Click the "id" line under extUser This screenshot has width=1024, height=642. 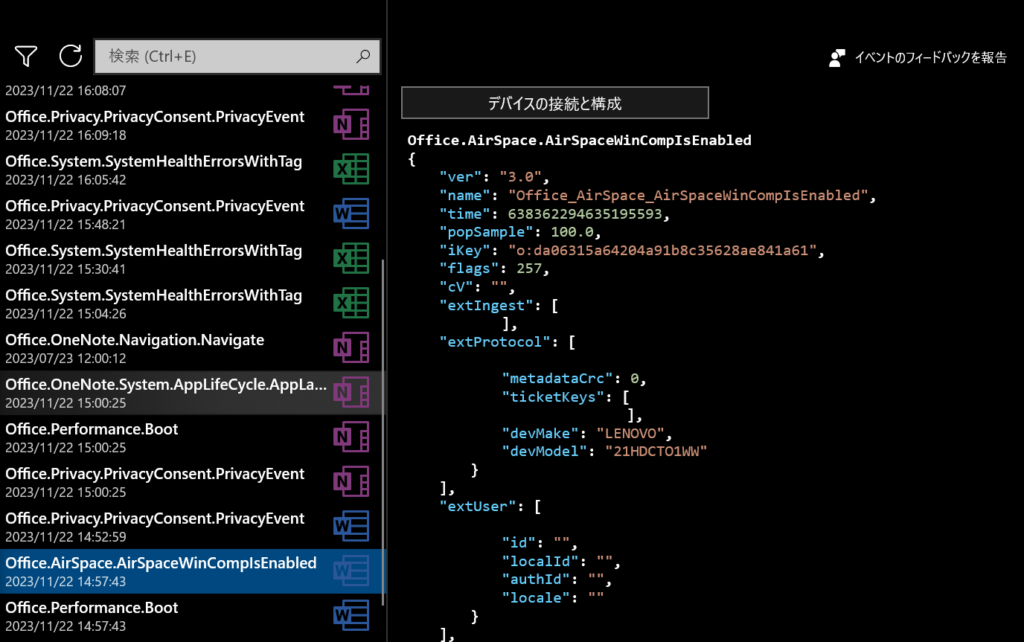(539, 543)
